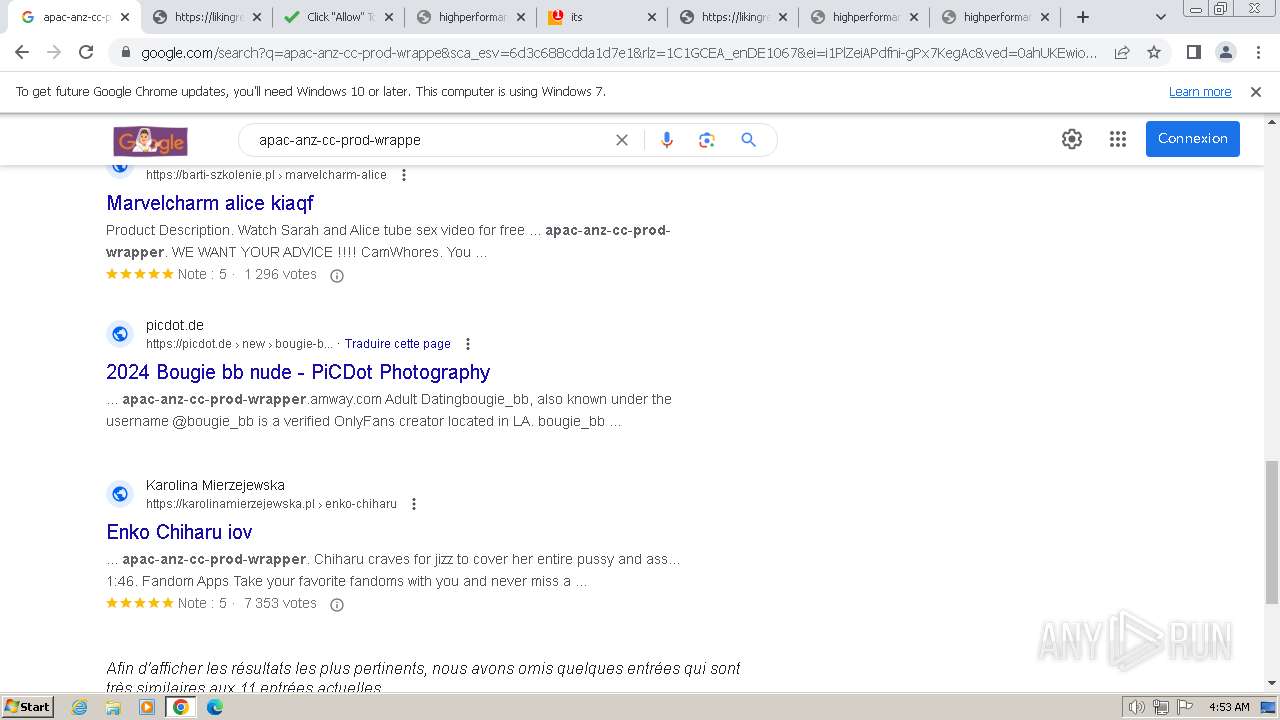Open the tab search chevron
The image size is (1280, 720).
point(1161,17)
